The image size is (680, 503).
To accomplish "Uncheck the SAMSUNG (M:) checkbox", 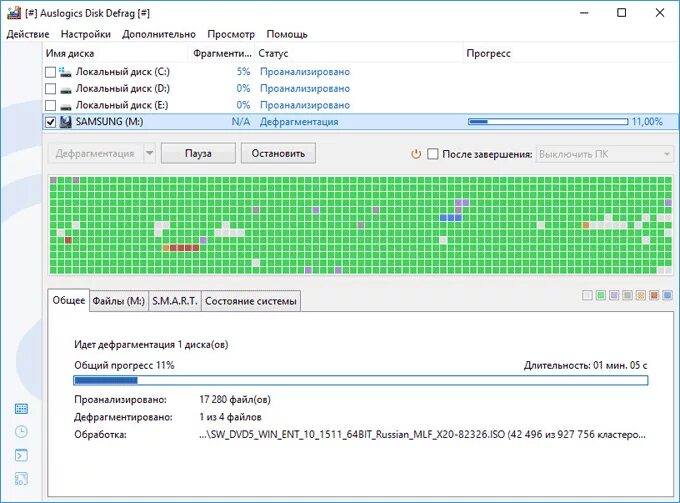I will [x=50, y=122].
